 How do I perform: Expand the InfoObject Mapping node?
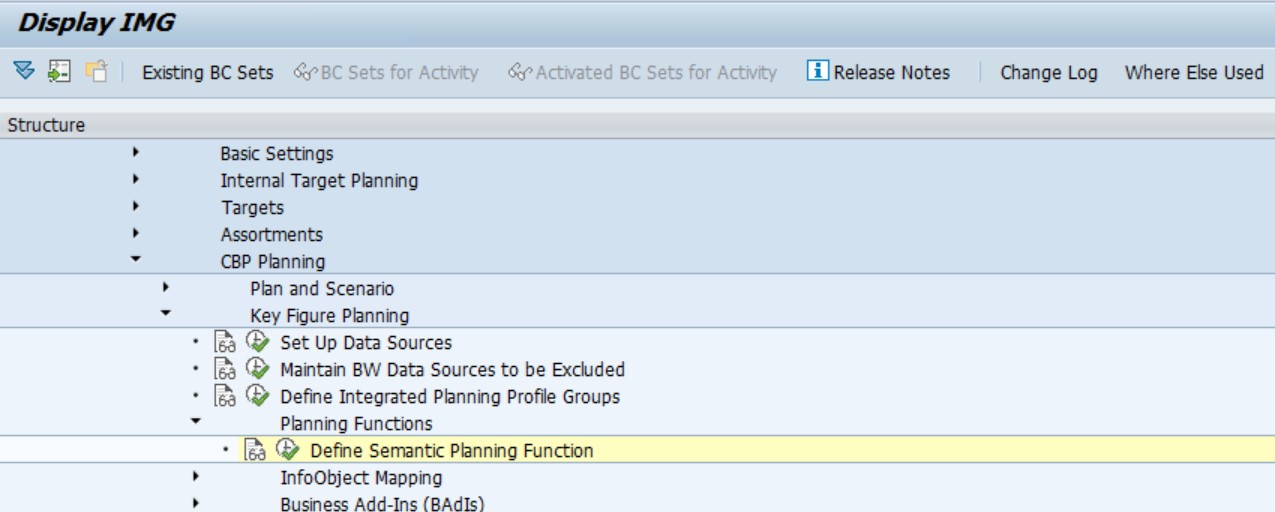[x=195, y=478]
